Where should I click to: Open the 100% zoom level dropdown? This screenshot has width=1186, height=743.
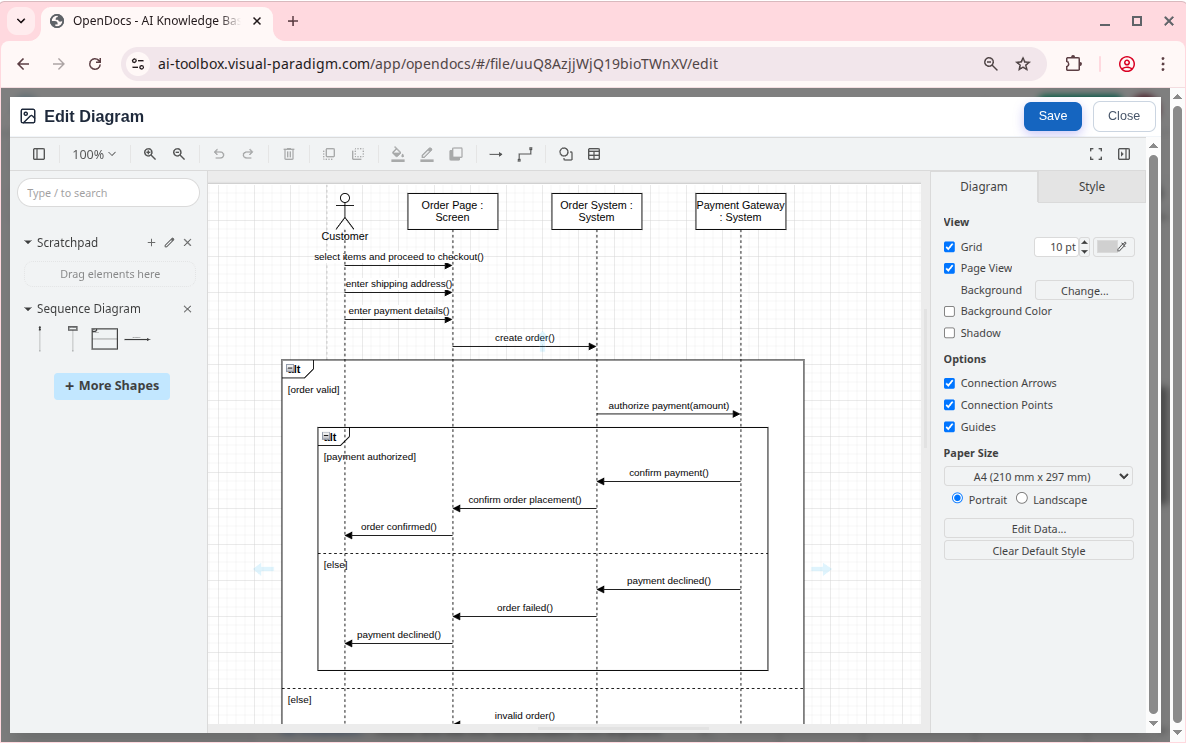(94, 154)
